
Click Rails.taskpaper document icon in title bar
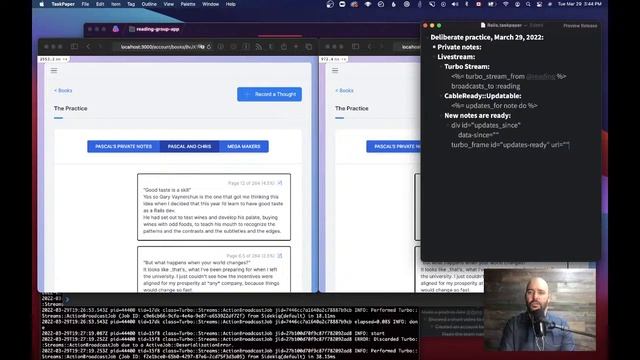pyautogui.click(x=483, y=25)
